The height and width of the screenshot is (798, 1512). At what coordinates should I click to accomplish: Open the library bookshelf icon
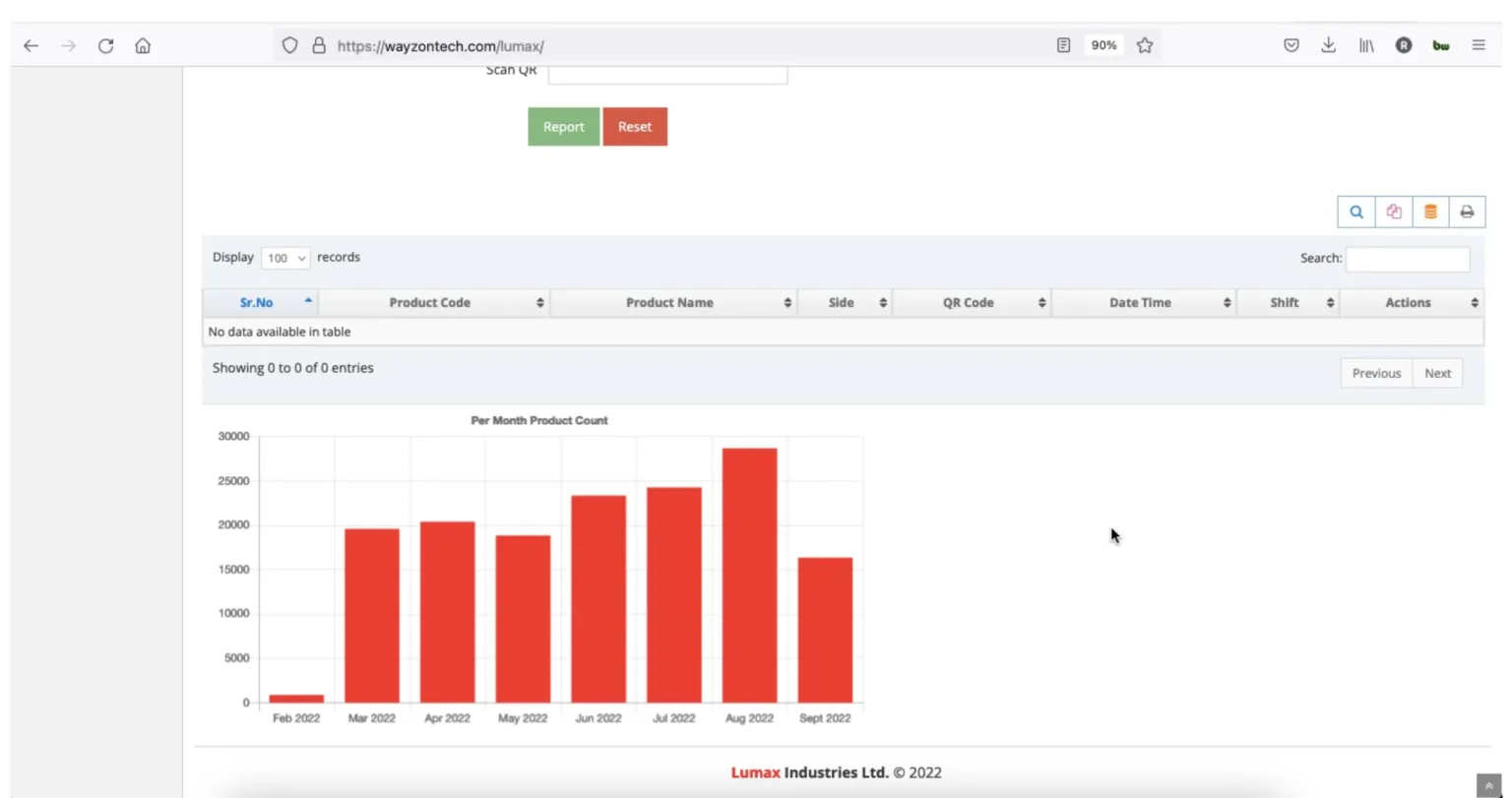tap(1366, 45)
